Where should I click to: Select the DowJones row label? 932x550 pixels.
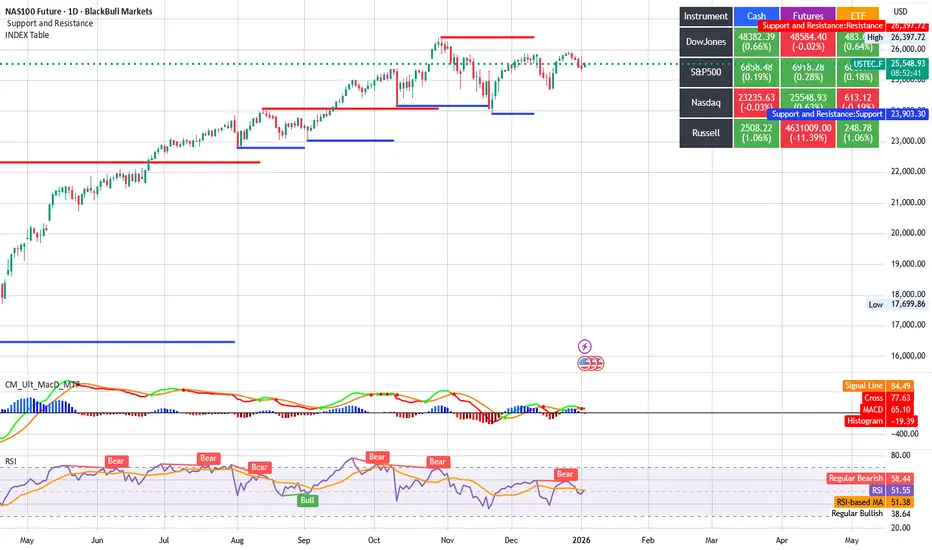(706, 42)
